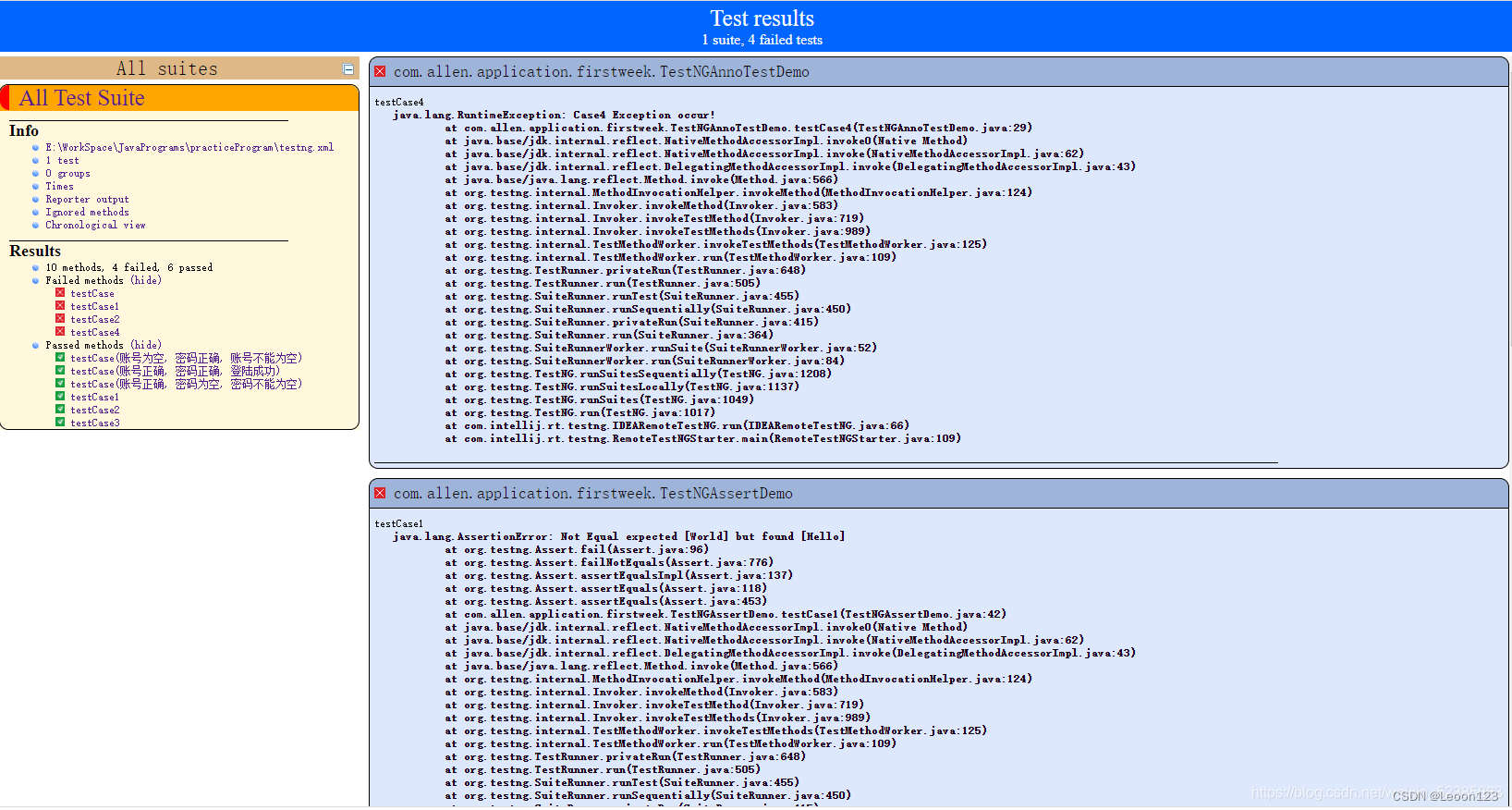Jump to failed method testCase4 link

94,332
